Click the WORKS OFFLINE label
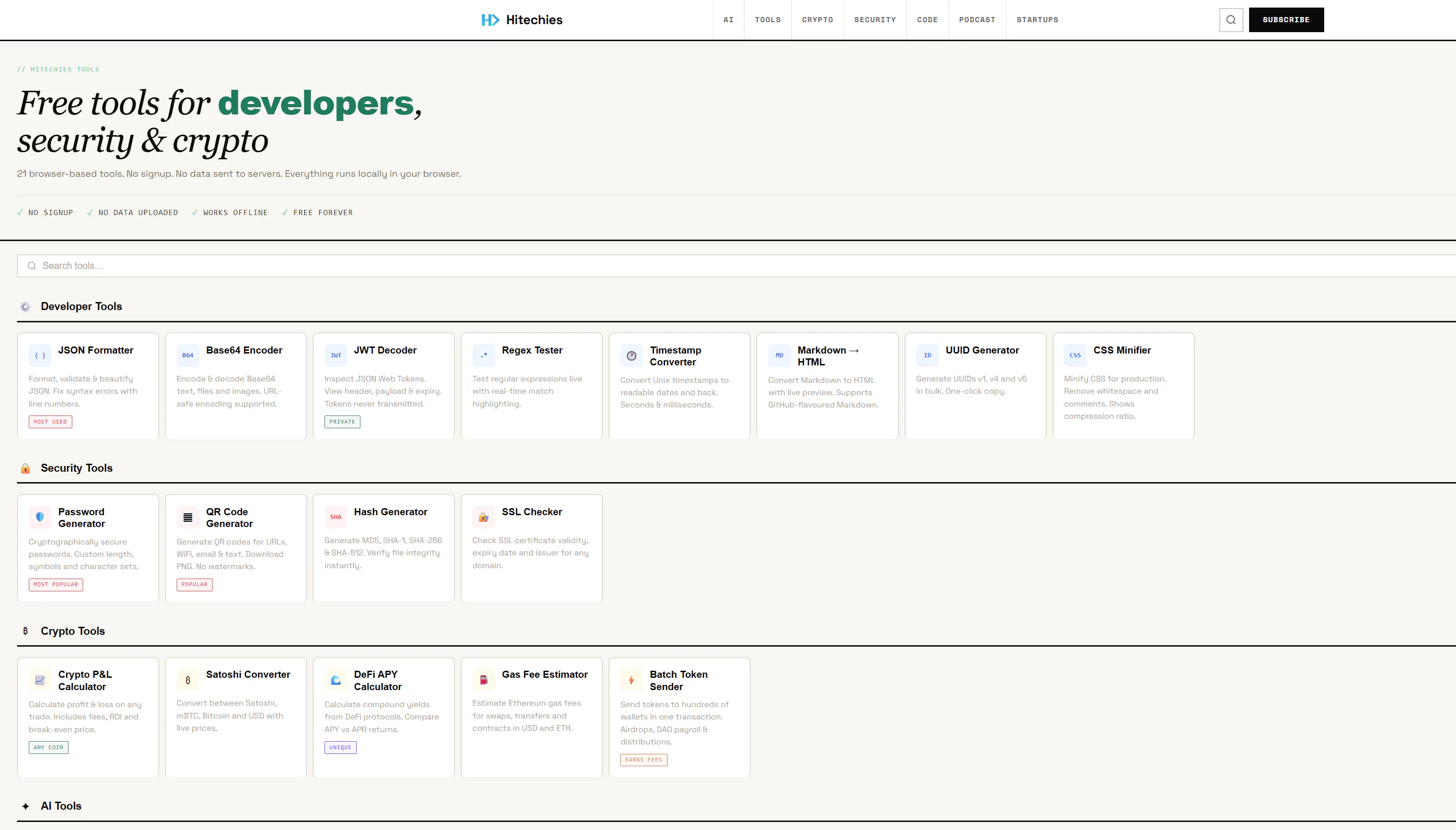 coord(235,213)
